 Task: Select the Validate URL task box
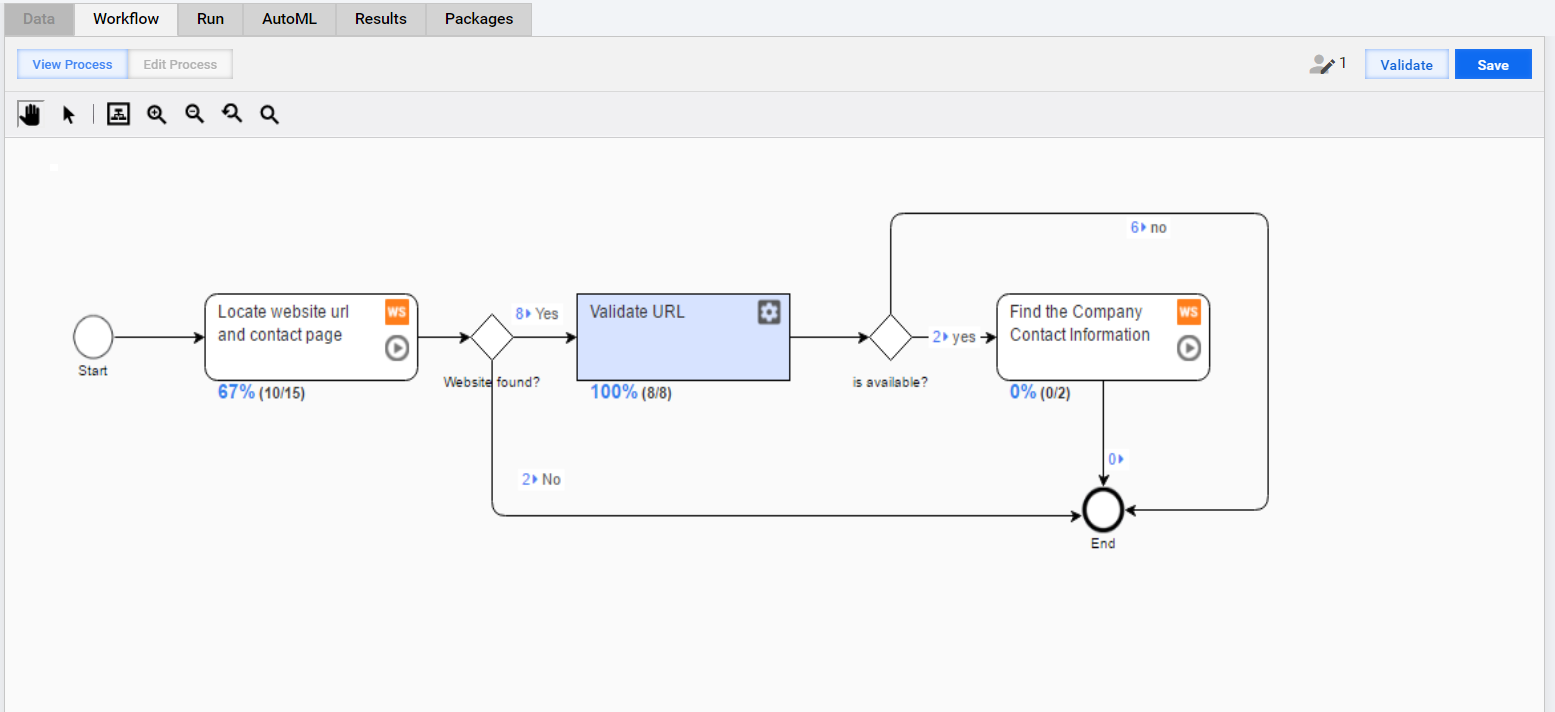[683, 337]
